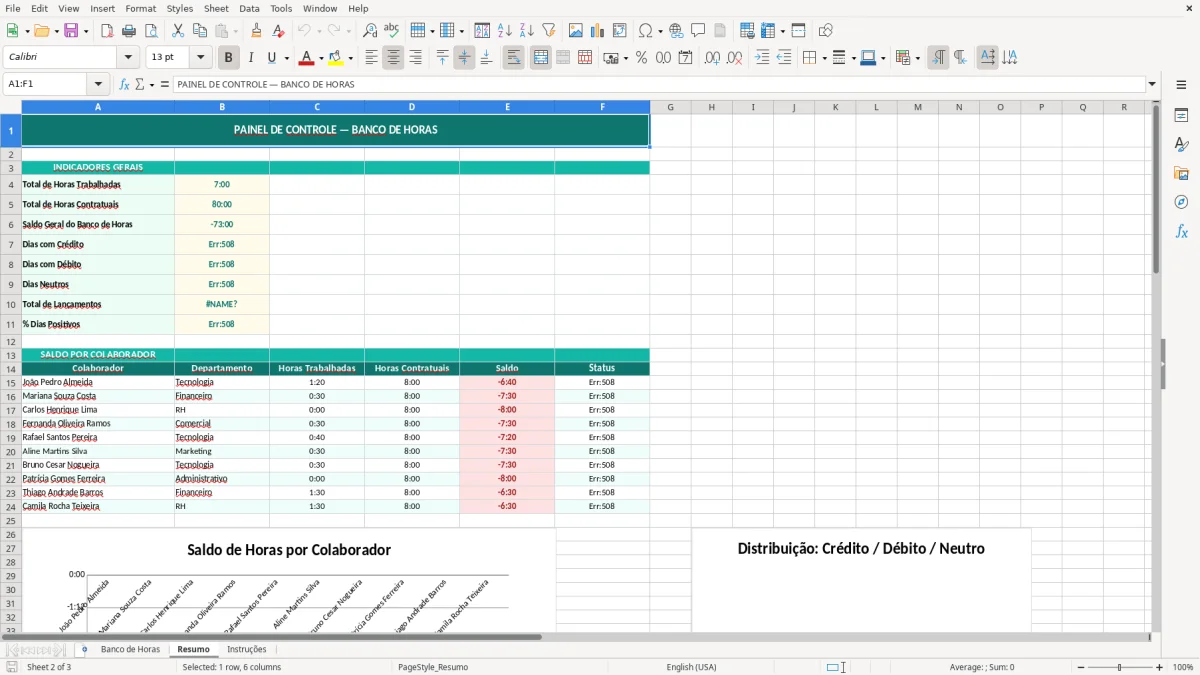Screen dimensions: 1200x675
Task: Click the row 15 header
Action: tap(11, 382)
